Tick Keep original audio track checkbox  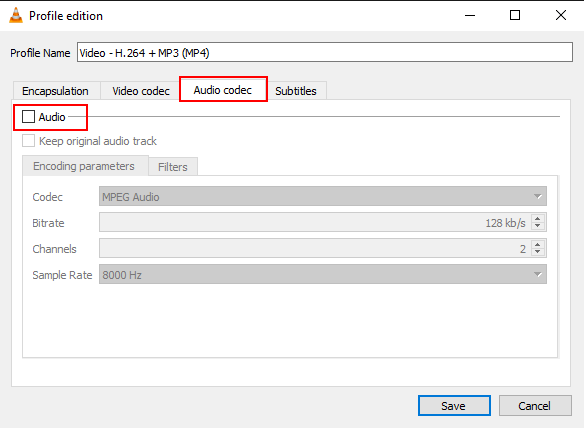click(28, 141)
